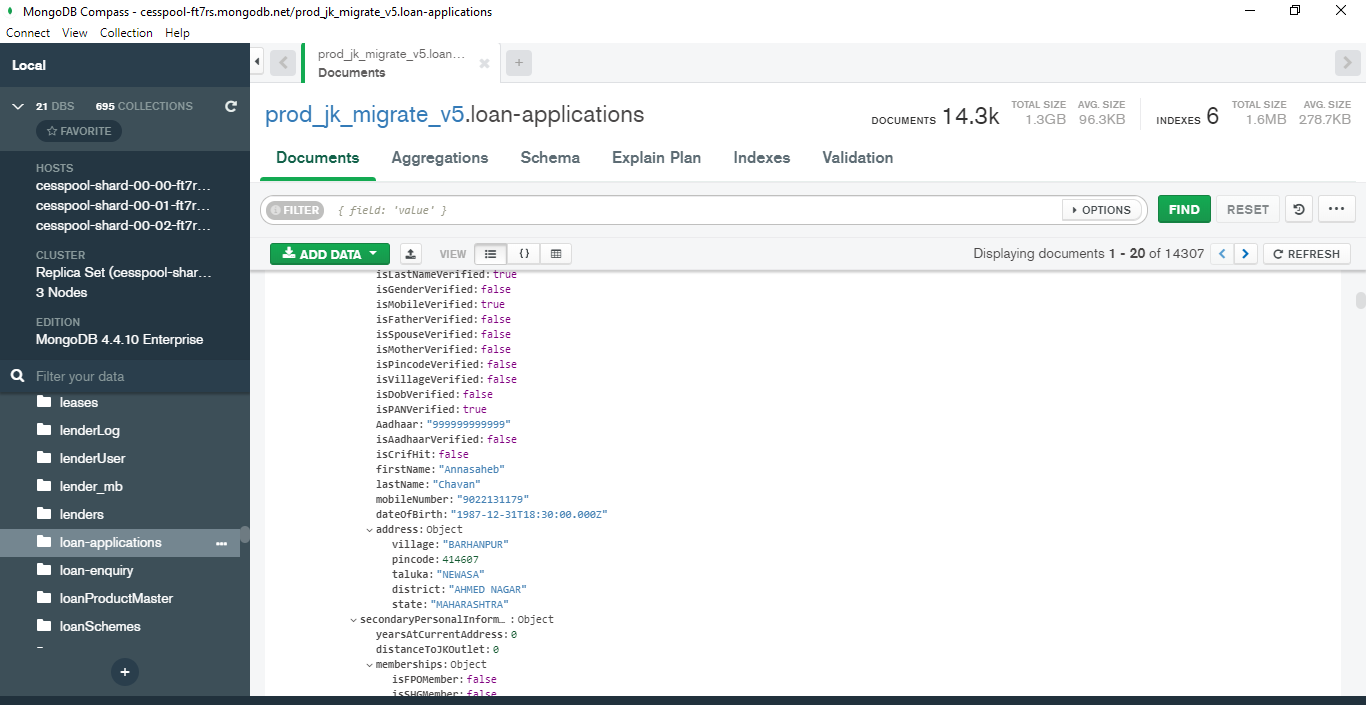Click the refresh databases icon in sidebar

pyautogui.click(x=231, y=106)
